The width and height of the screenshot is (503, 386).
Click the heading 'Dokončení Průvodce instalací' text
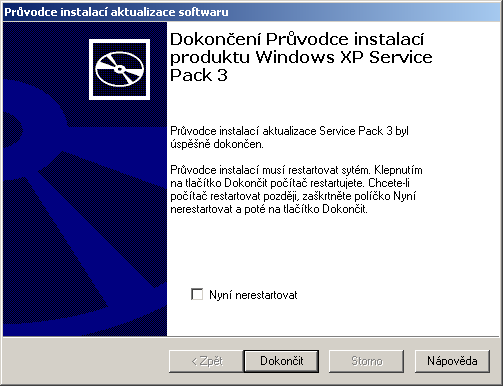click(297, 39)
